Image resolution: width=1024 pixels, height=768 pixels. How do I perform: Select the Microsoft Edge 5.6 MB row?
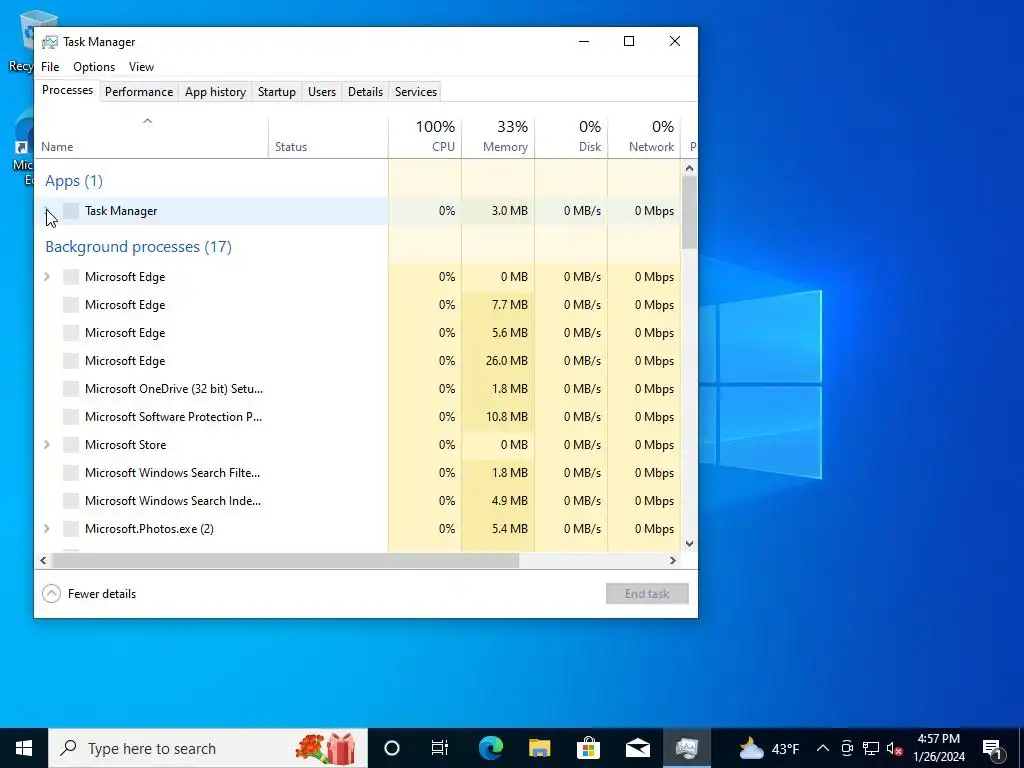click(358, 333)
